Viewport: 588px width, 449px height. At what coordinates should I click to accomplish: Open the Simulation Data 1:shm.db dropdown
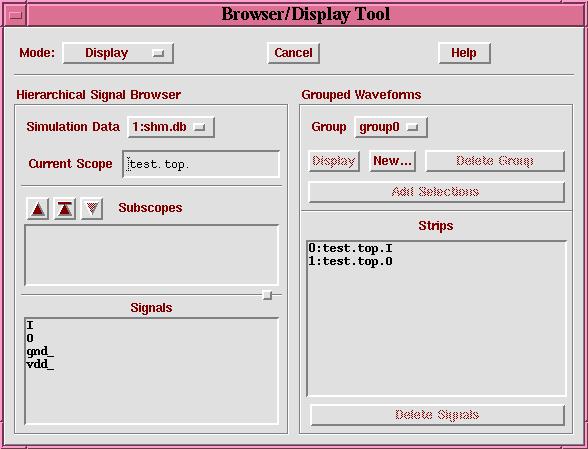(x=171, y=127)
